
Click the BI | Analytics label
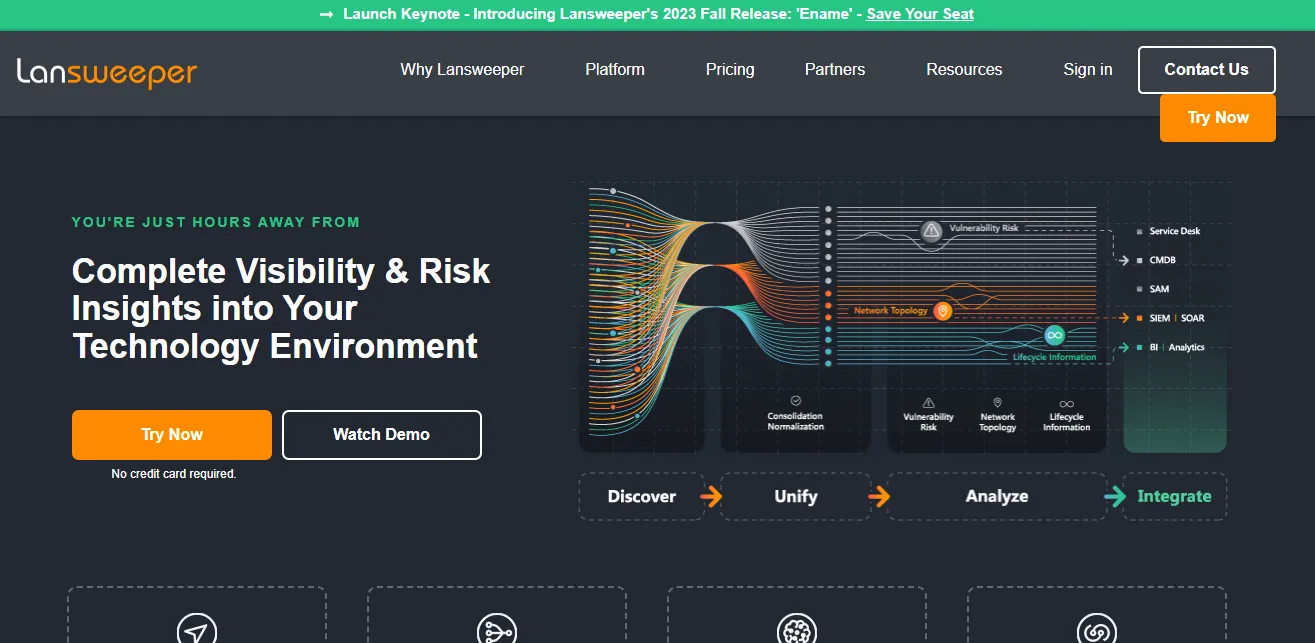pos(1177,347)
